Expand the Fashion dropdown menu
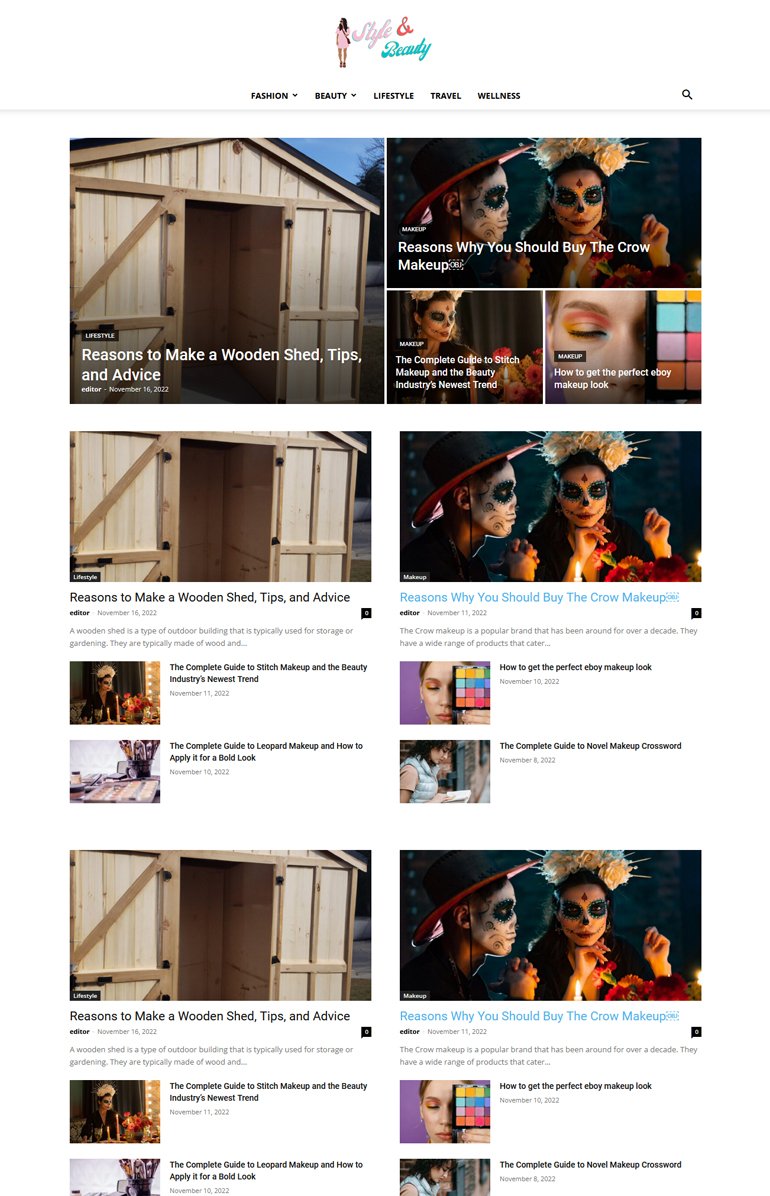770x1196 pixels. (274, 96)
